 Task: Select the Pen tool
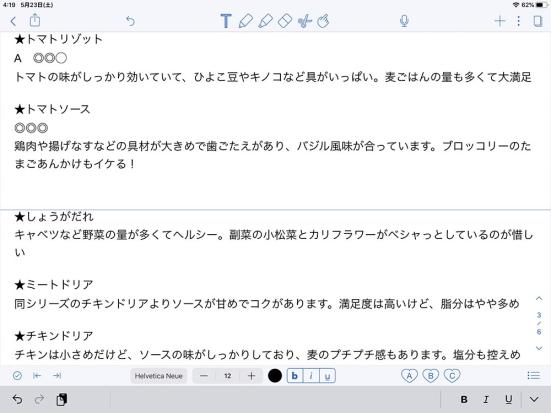click(245, 21)
